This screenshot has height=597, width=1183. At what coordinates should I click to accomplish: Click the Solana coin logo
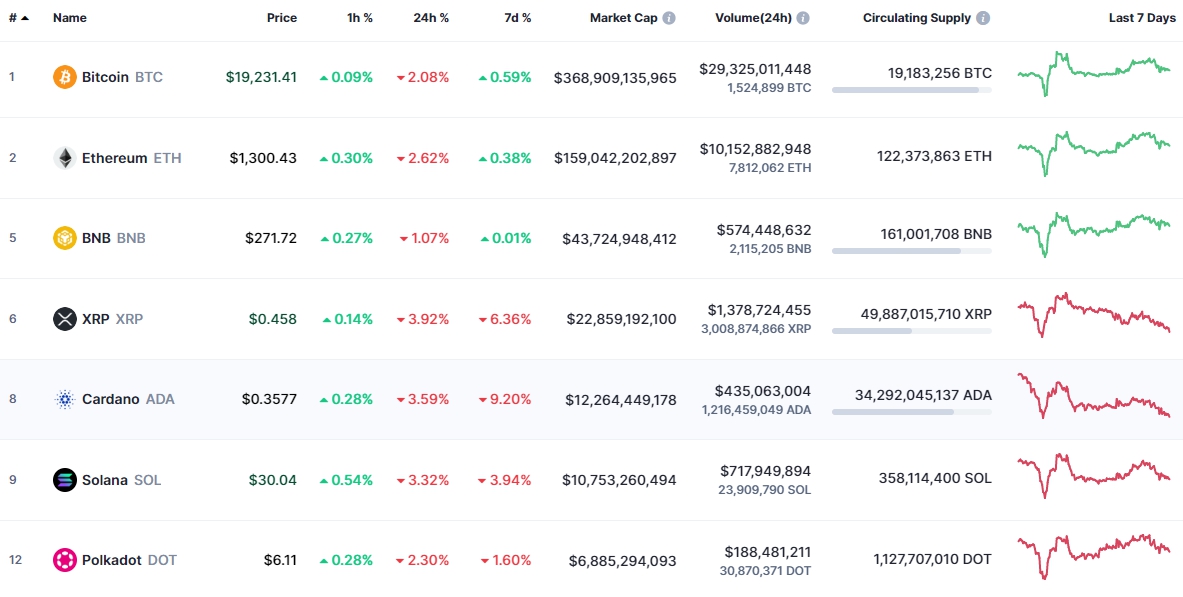65,480
